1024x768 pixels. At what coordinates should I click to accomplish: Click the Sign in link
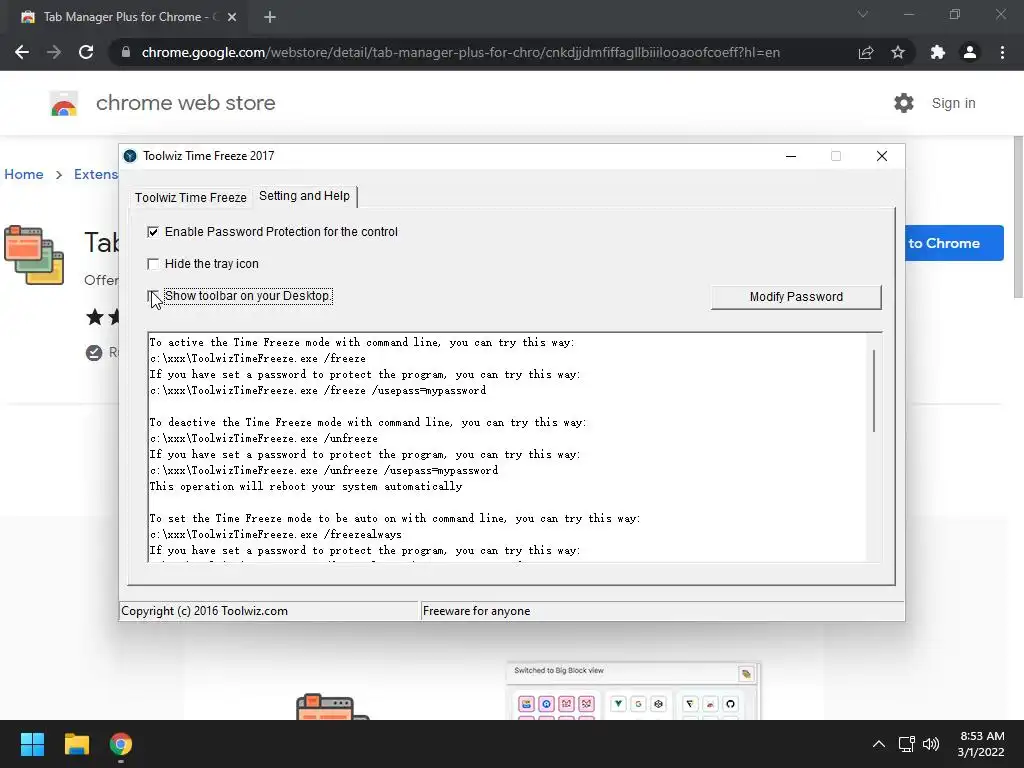coord(953,103)
